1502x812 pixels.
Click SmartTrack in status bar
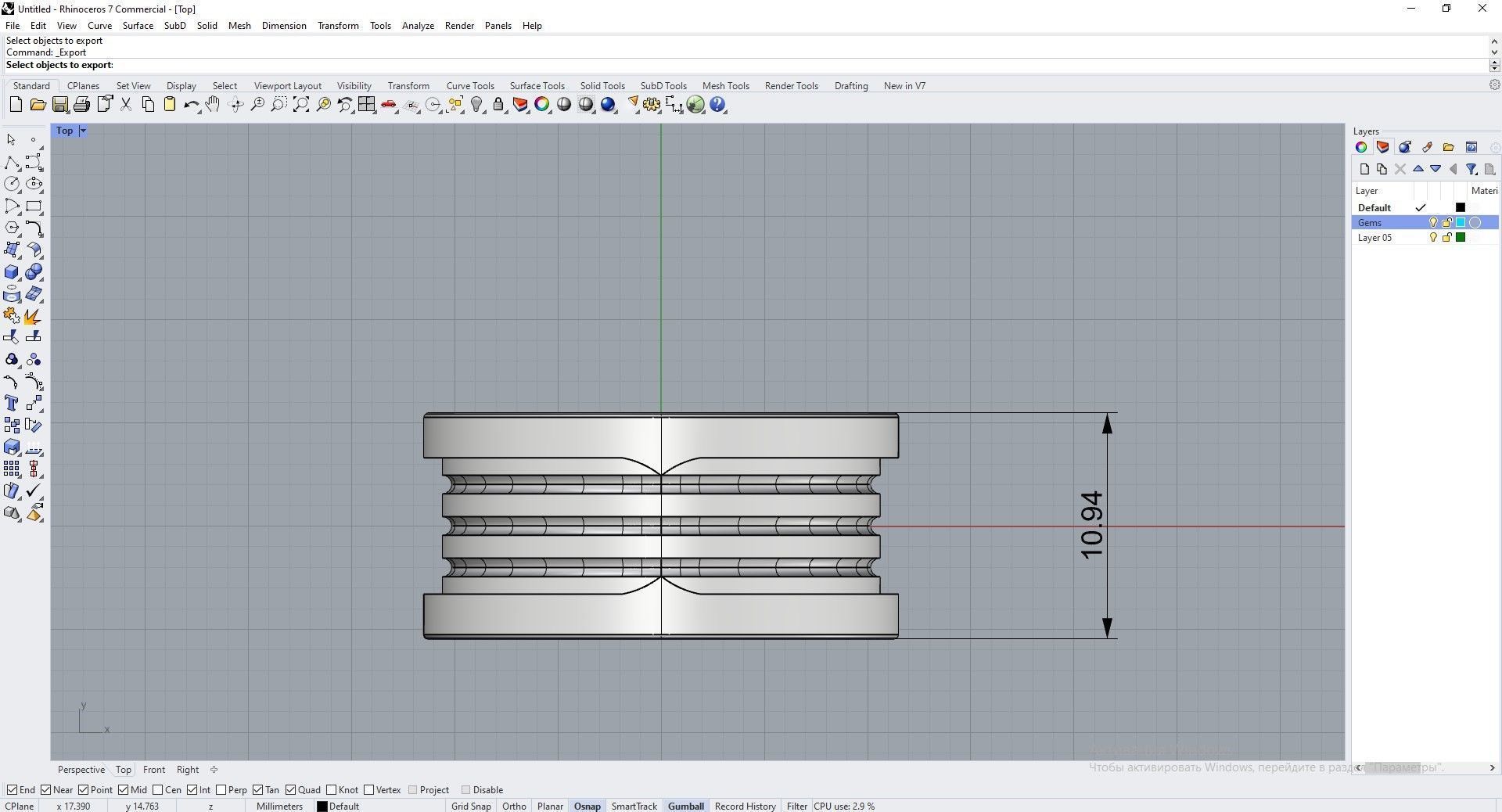coord(634,807)
